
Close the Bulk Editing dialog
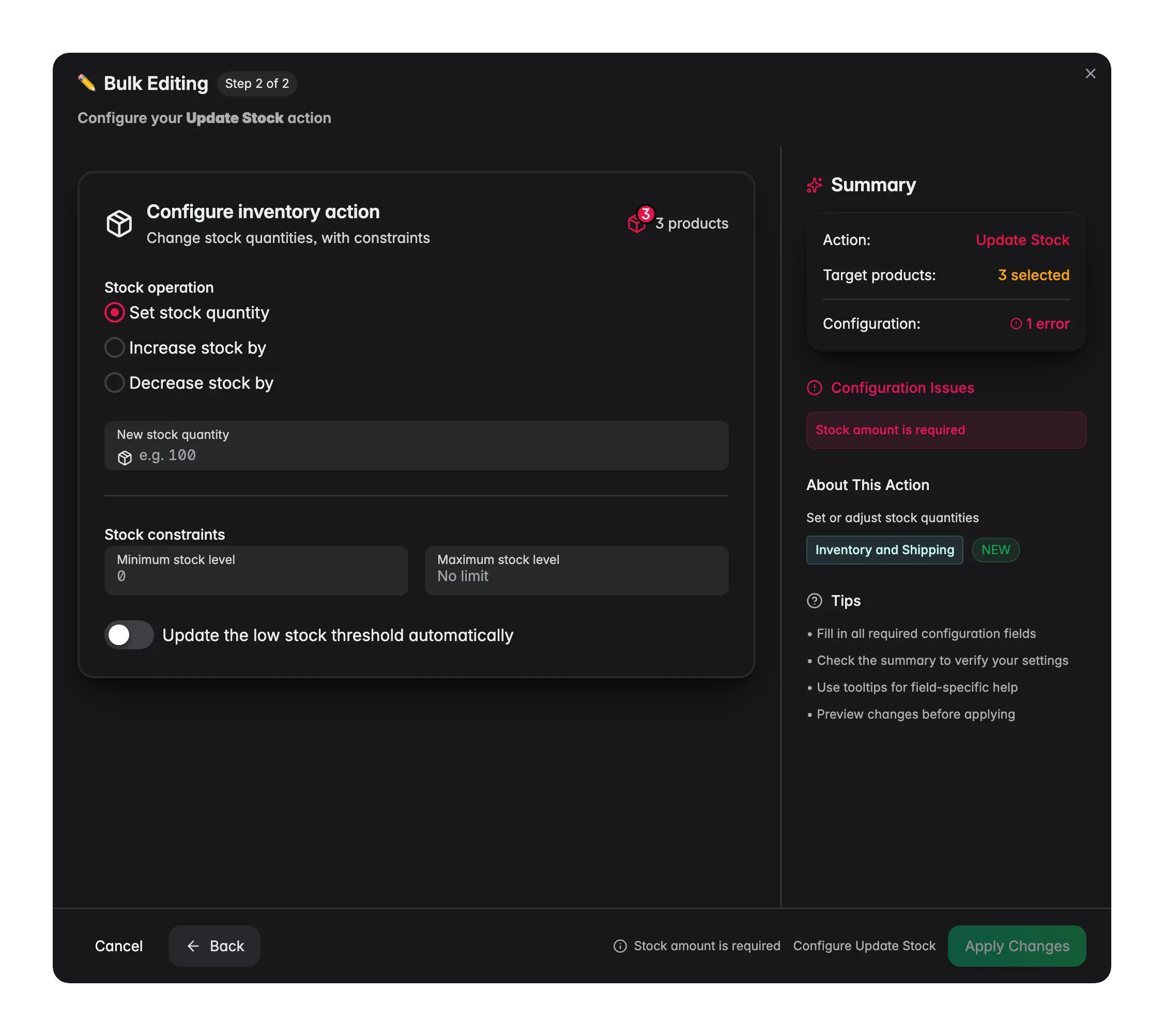1090,73
